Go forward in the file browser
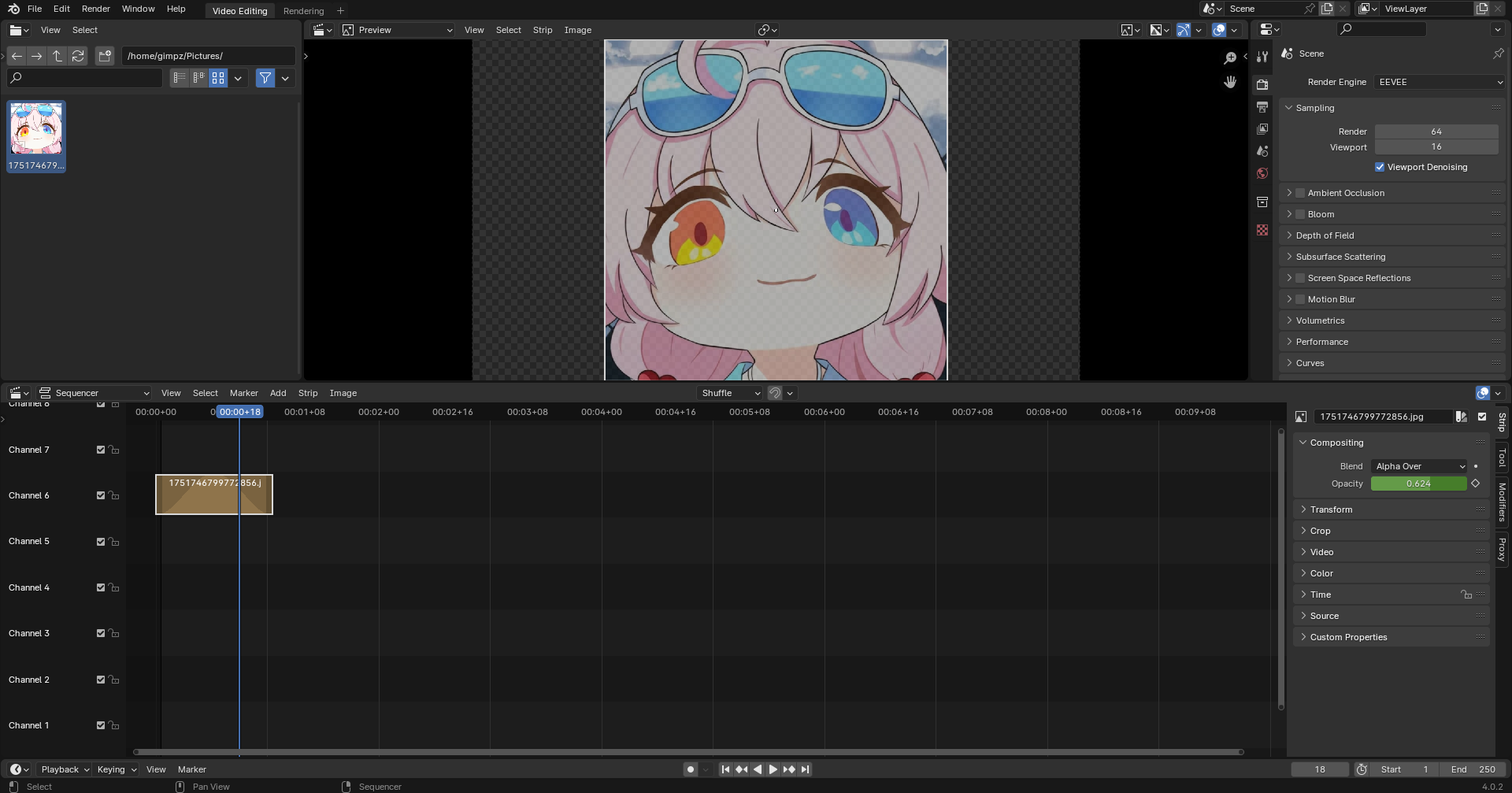The image size is (1512, 793). point(36,56)
